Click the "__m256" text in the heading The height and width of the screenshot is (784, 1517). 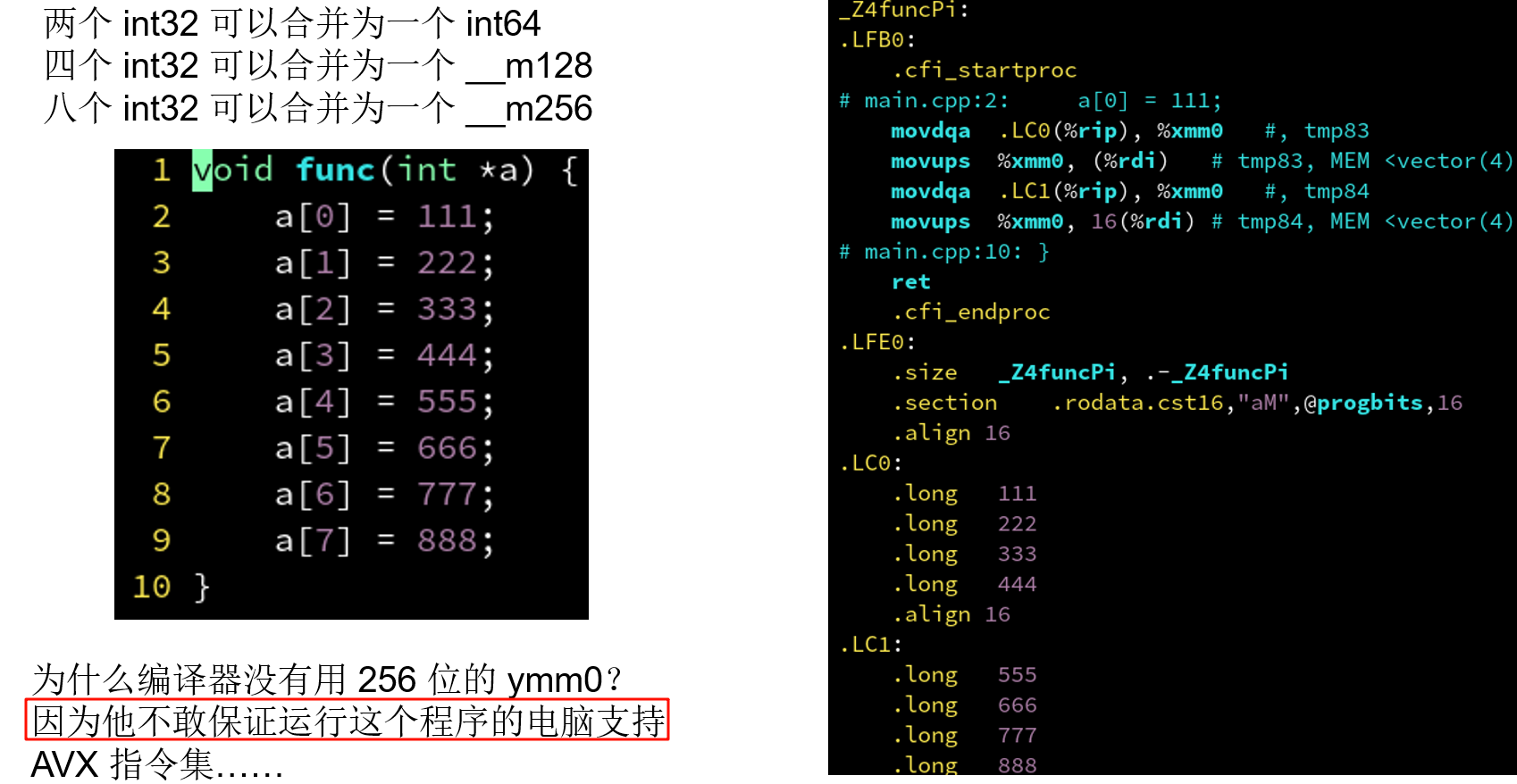(x=529, y=109)
